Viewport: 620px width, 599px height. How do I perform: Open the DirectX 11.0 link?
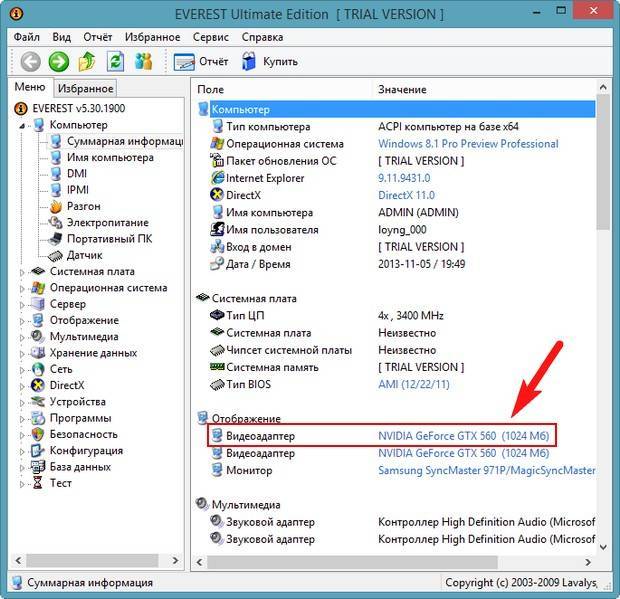click(x=406, y=195)
